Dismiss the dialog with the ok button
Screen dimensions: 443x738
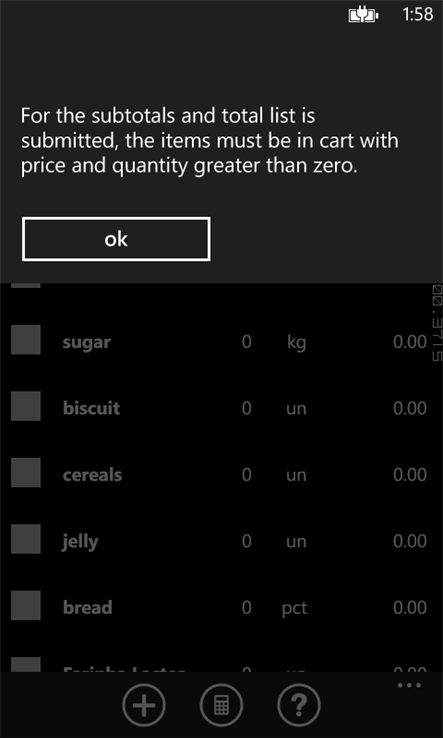tap(116, 239)
